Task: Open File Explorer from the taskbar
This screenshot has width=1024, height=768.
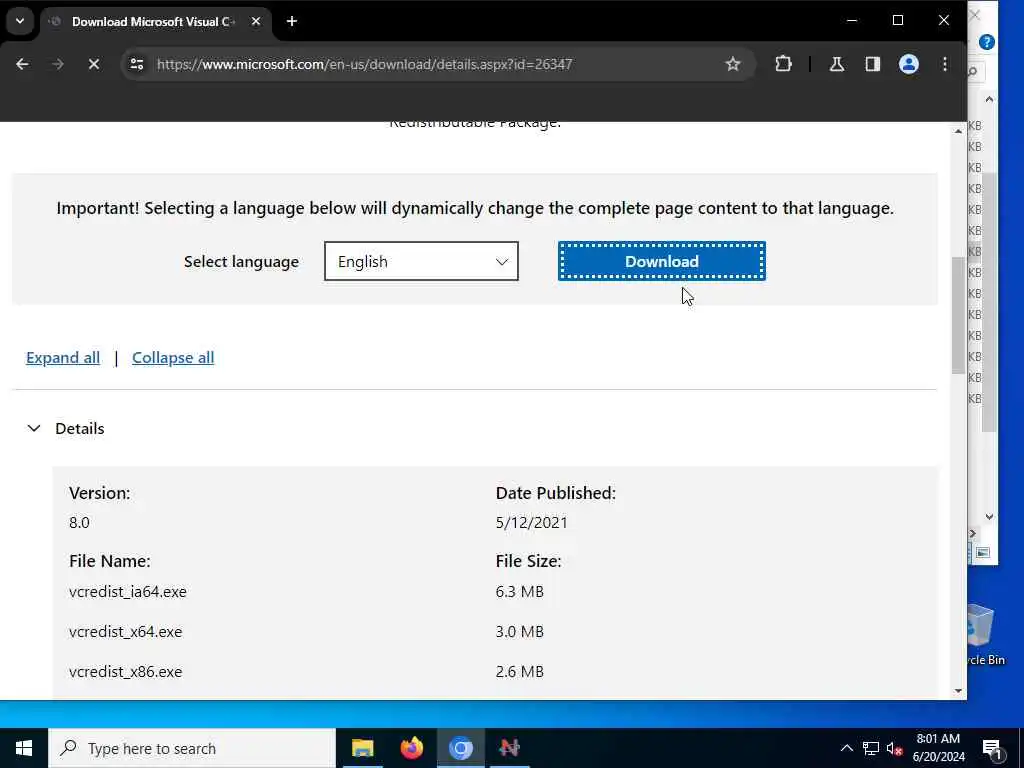Action: coord(362,748)
